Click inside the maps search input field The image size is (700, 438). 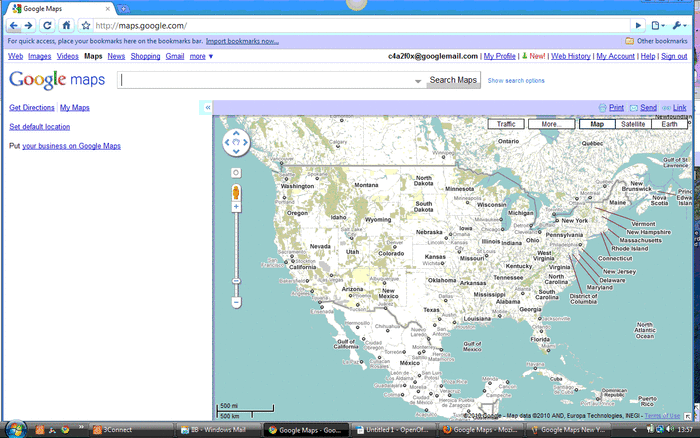click(x=266, y=80)
